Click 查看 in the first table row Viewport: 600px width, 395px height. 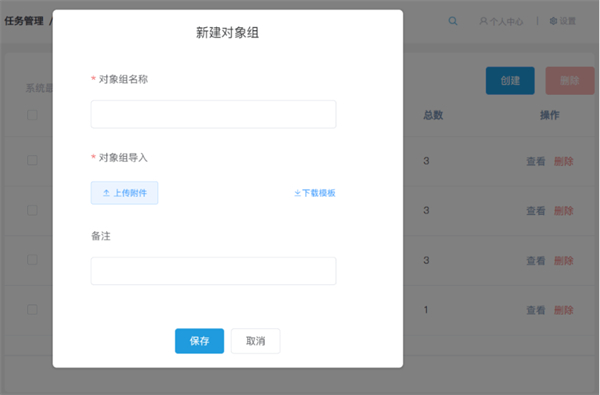536,161
